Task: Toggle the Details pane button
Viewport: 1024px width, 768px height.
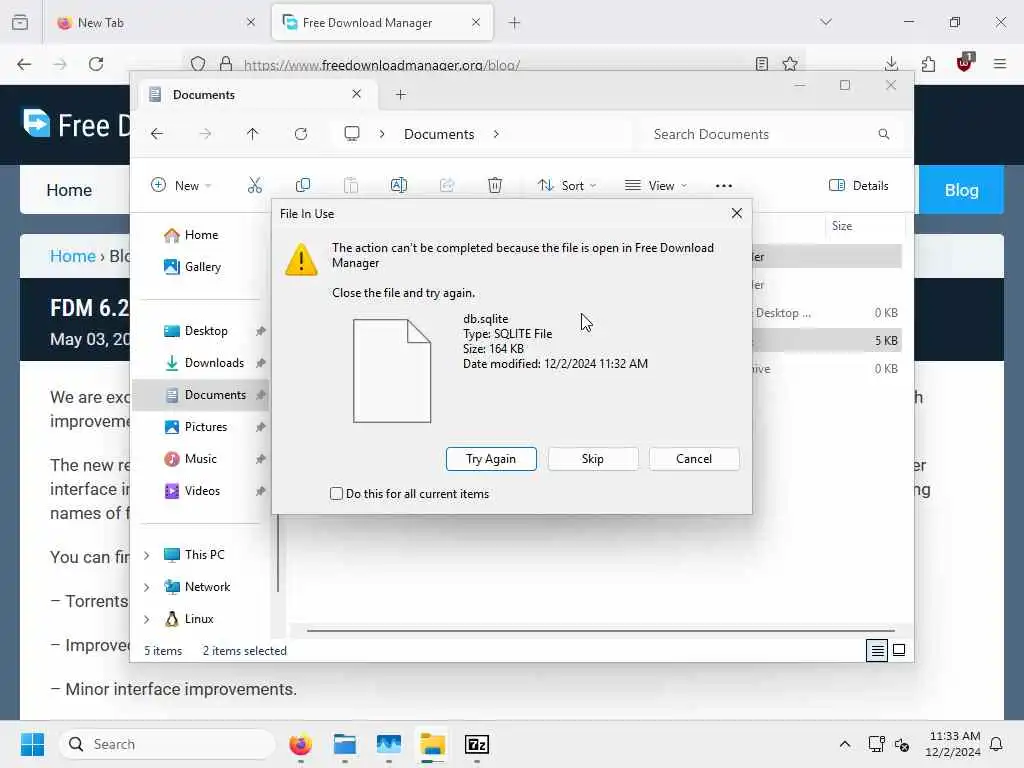Action: (x=858, y=185)
